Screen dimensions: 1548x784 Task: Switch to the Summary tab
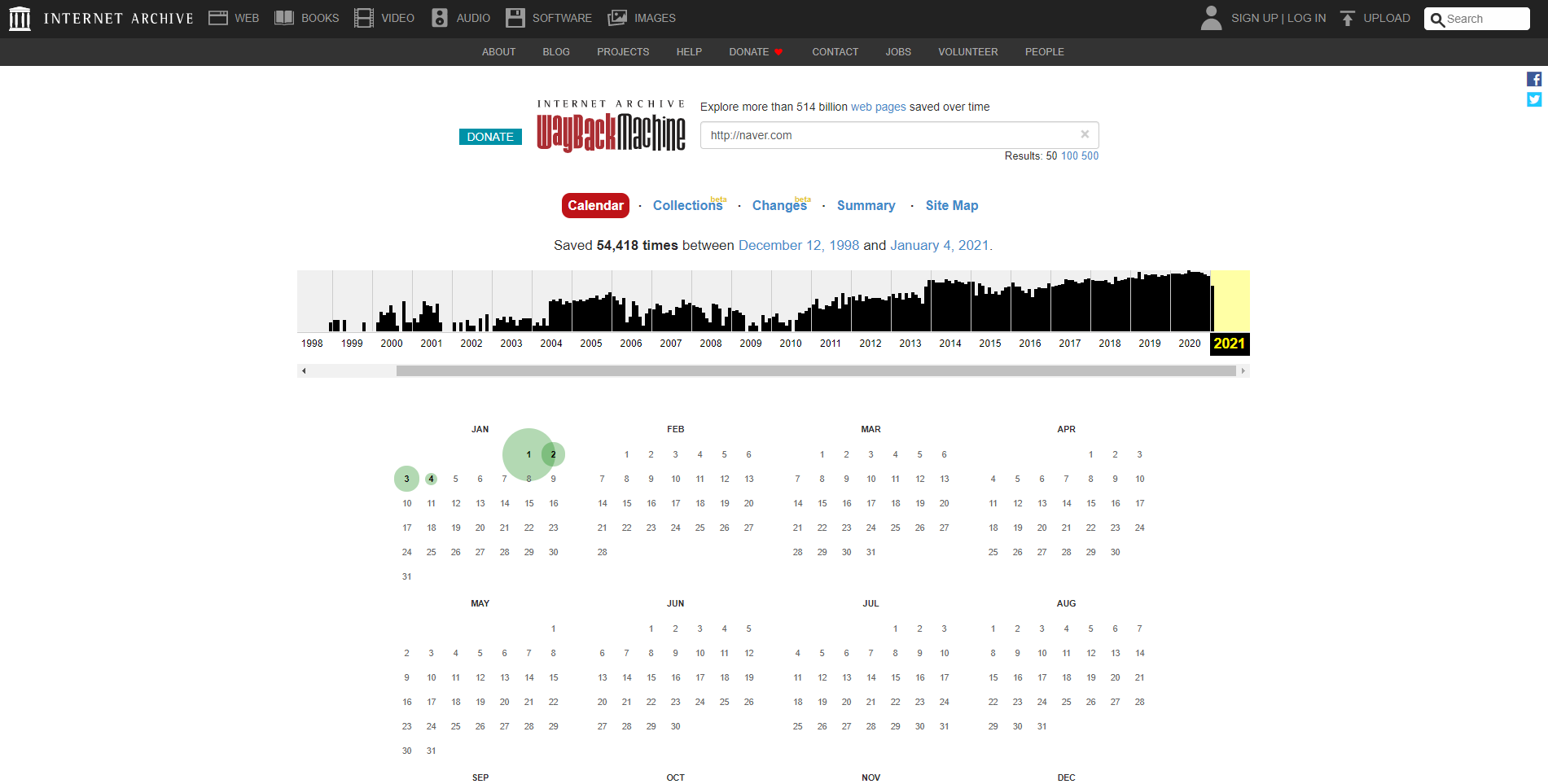pos(866,205)
